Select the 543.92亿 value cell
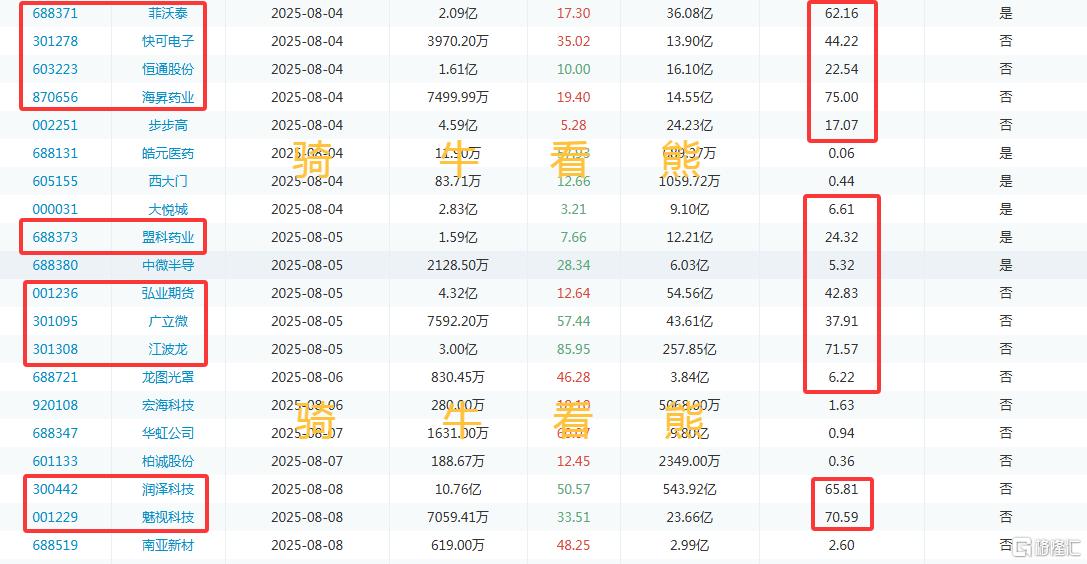 (x=689, y=489)
